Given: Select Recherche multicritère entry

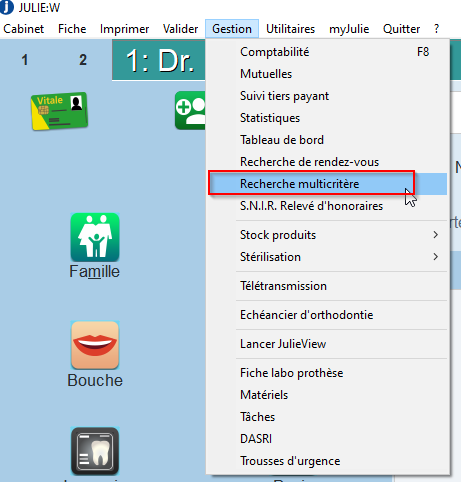Looking at the screenshot, I should click(x=328, y=184).
